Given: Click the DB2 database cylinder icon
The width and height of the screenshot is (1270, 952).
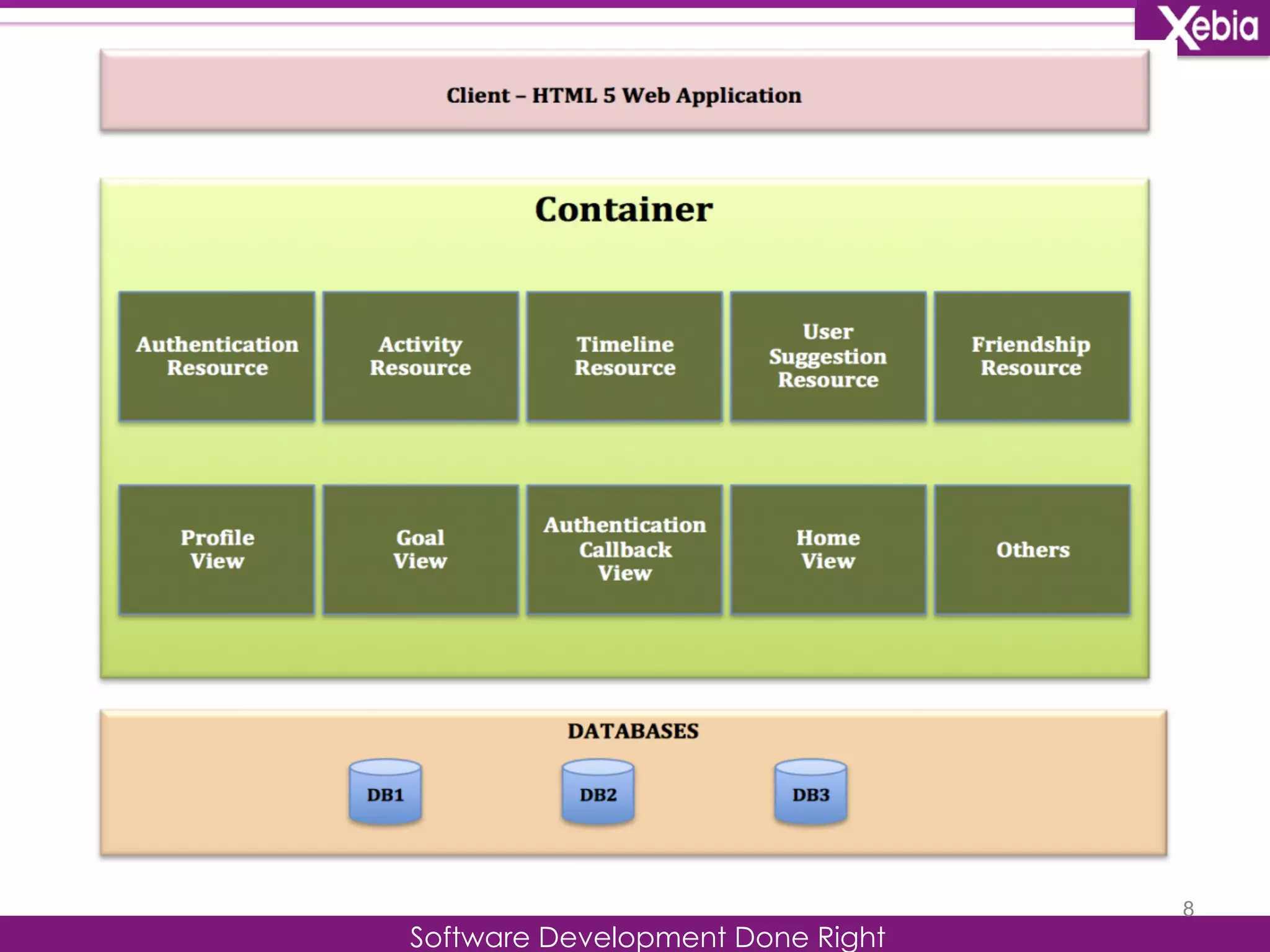Looking at the screenshot, I should (598, 792).
